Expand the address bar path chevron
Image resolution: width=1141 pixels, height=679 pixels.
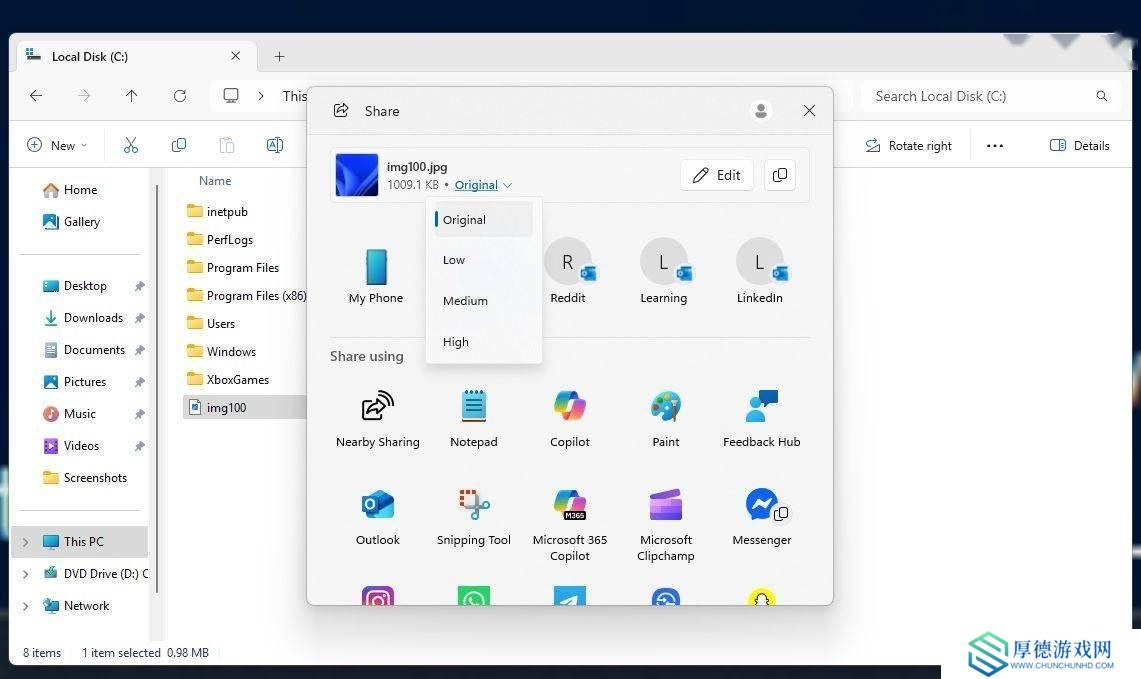click(x=261, y=95)
